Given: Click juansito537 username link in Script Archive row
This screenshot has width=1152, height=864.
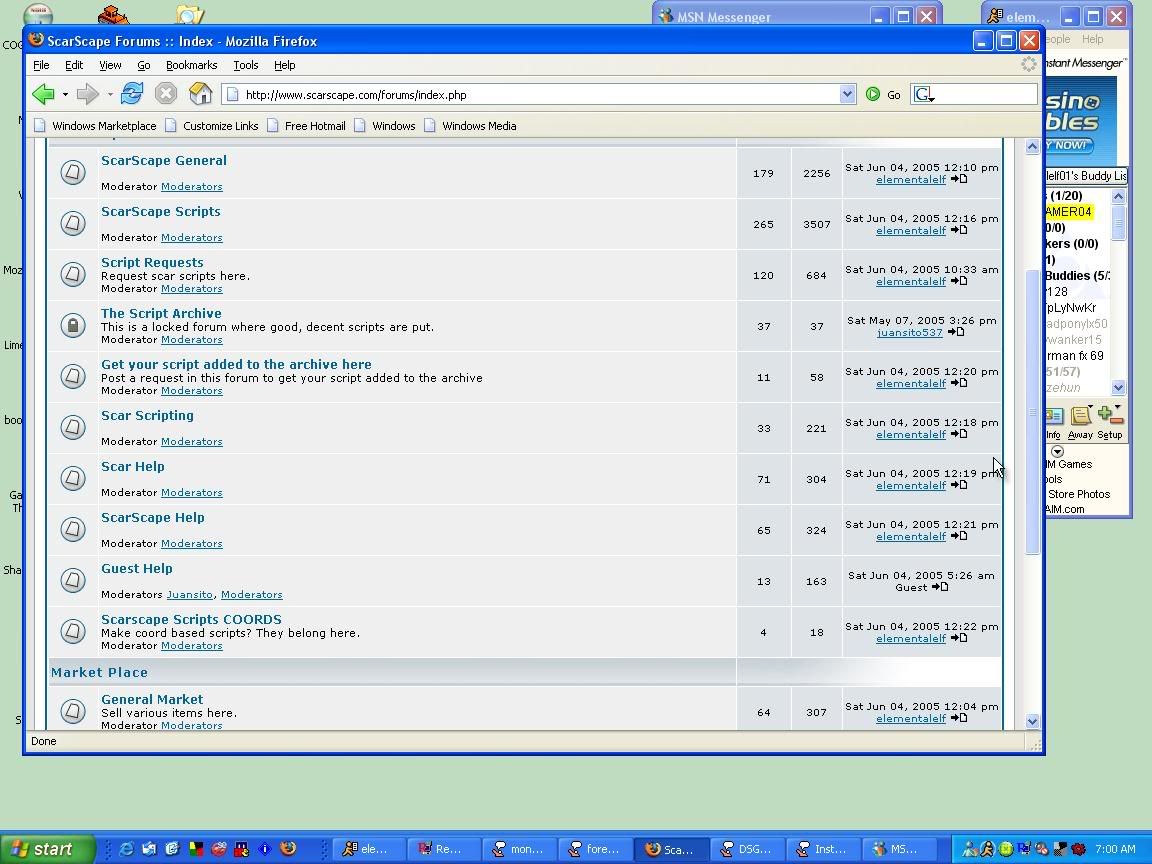Looking at the screenshot, I should [909, 332].
